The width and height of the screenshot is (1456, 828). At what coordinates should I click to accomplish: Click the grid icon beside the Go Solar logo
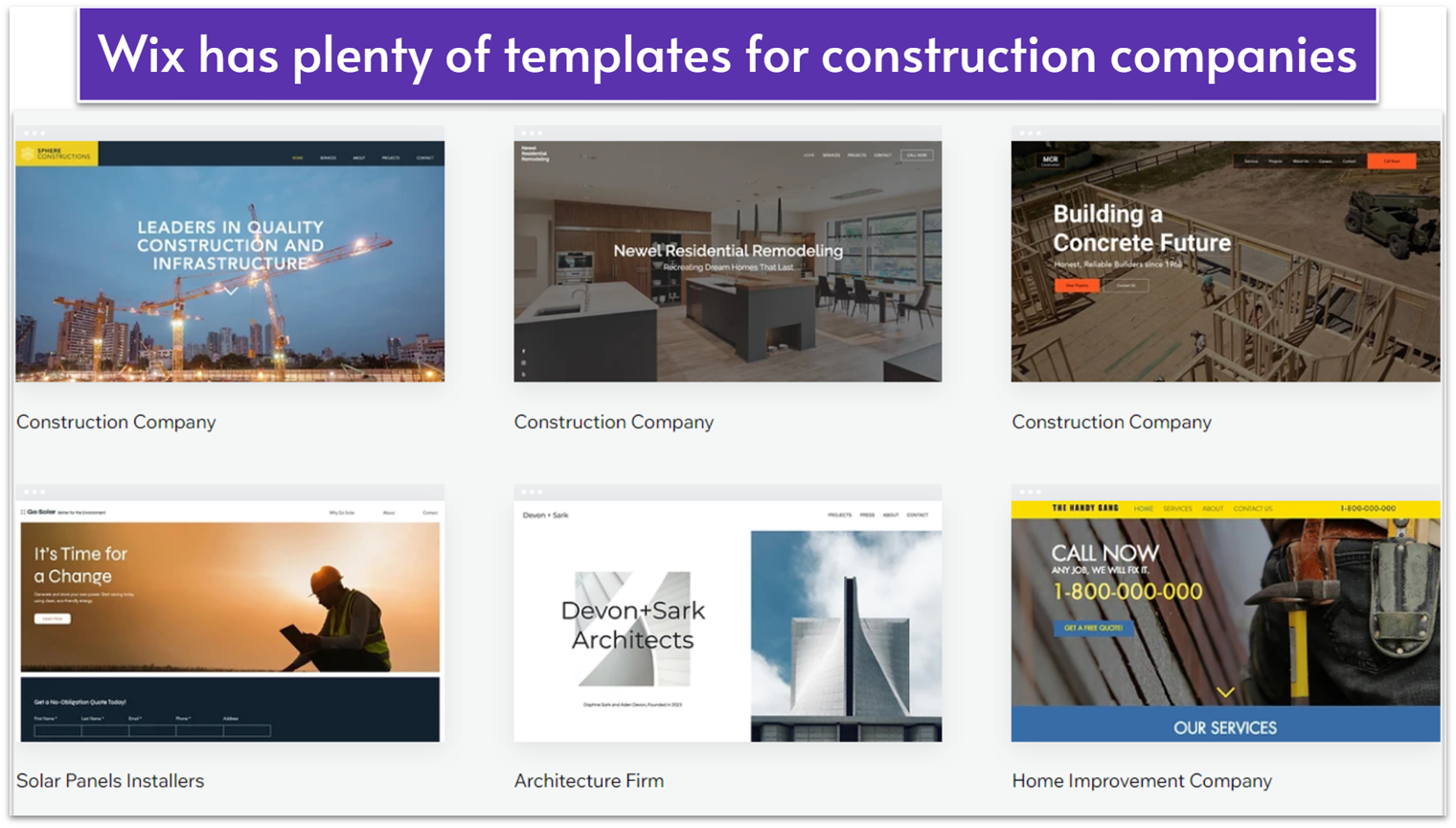tap(23, 512)
